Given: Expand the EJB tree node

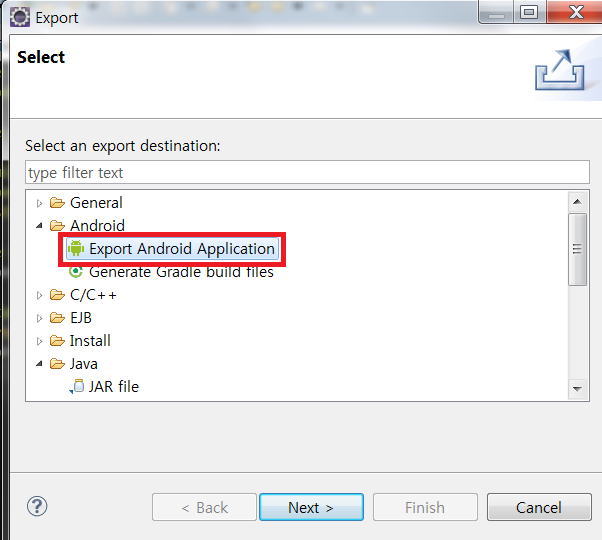Looking at the screenshot, I should coord(39,318).
